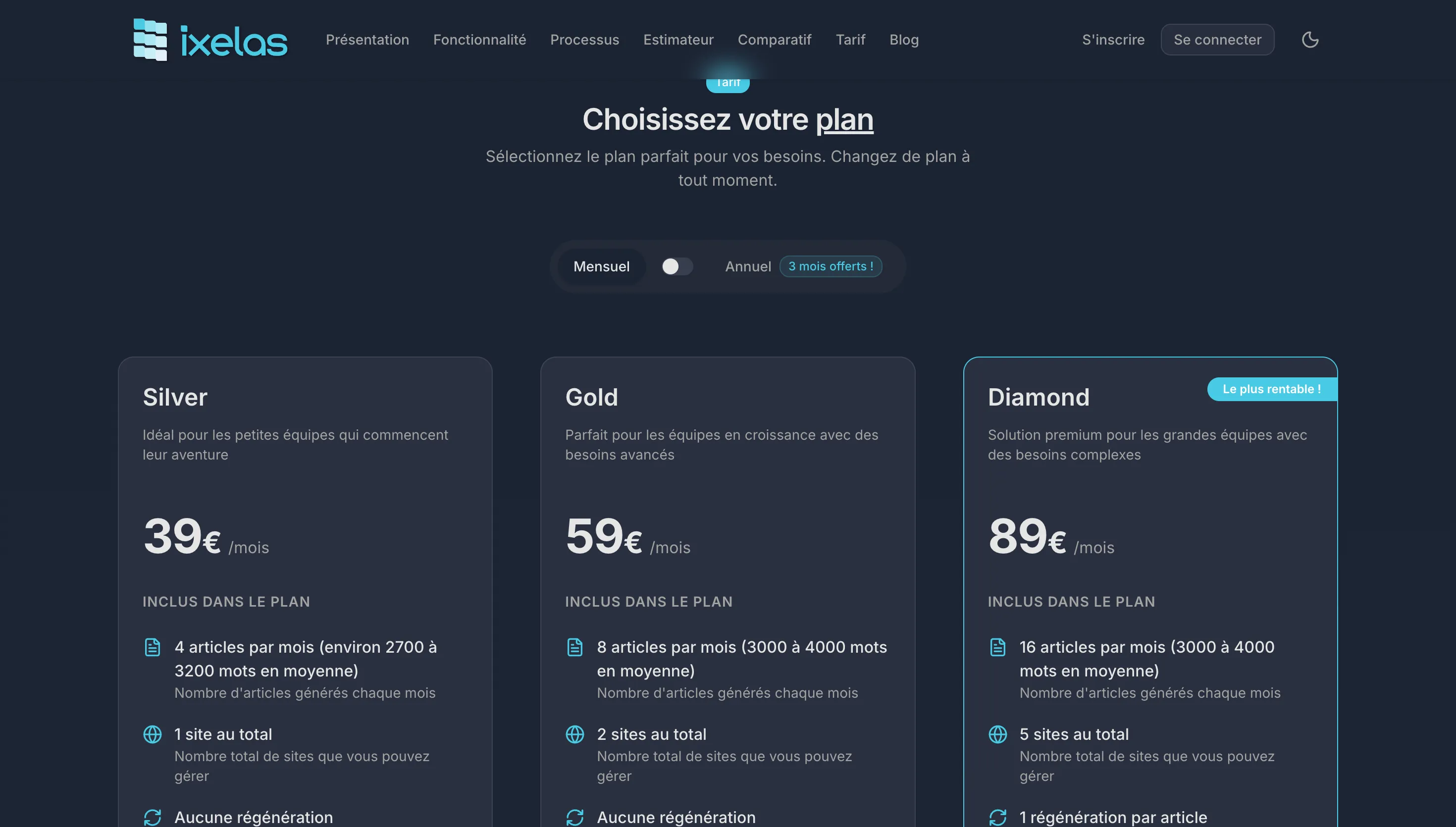Open the Comparatif nav link

click(774, 40)
